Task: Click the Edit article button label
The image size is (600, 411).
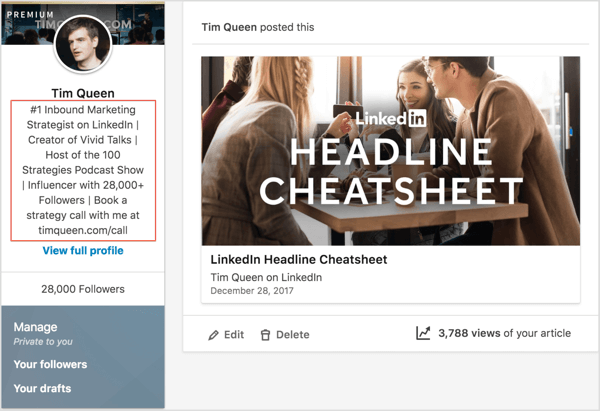Action: [x=234, y=335]
